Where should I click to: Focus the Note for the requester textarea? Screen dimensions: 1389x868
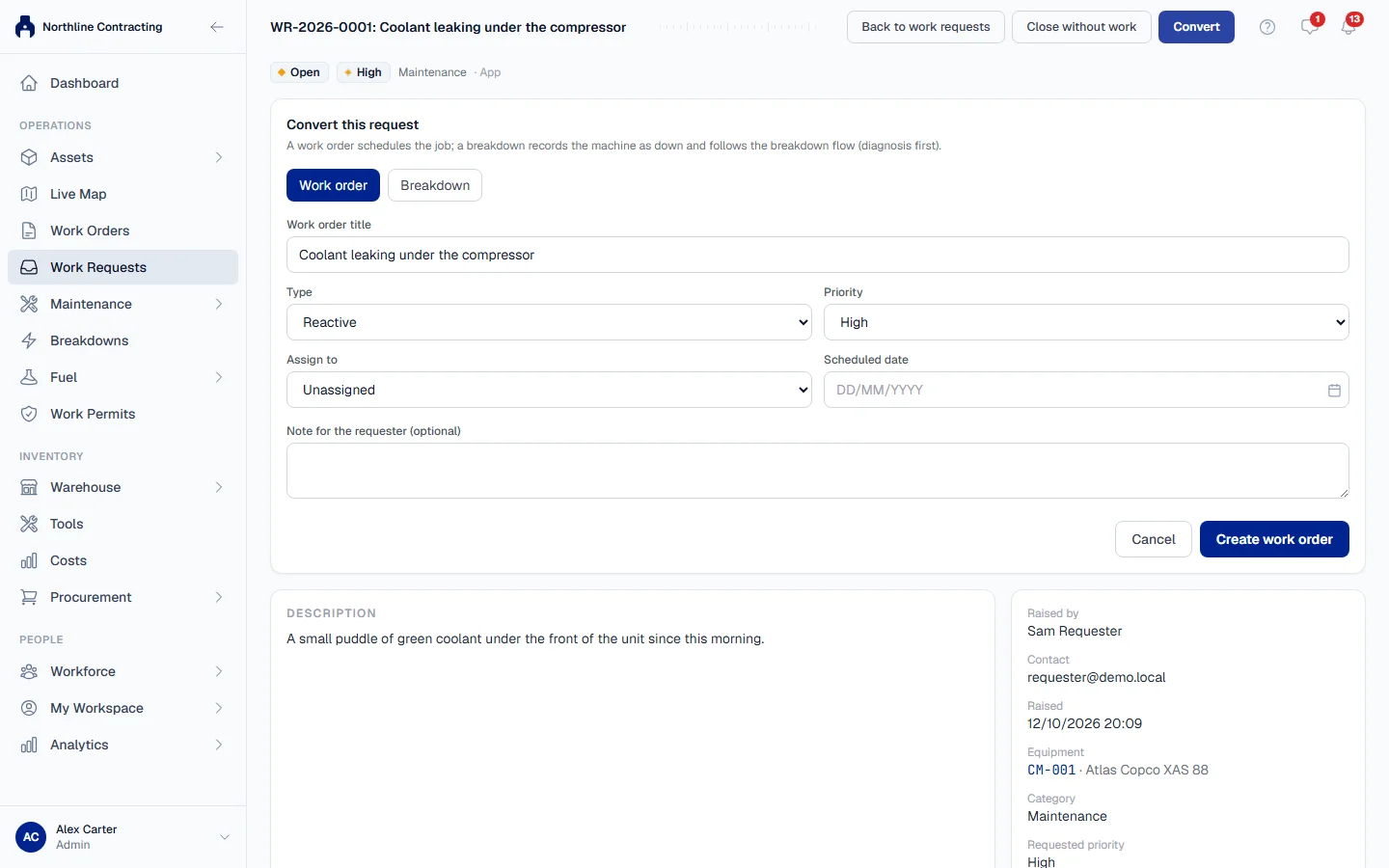pyautogui.click(x=818, y=471)
